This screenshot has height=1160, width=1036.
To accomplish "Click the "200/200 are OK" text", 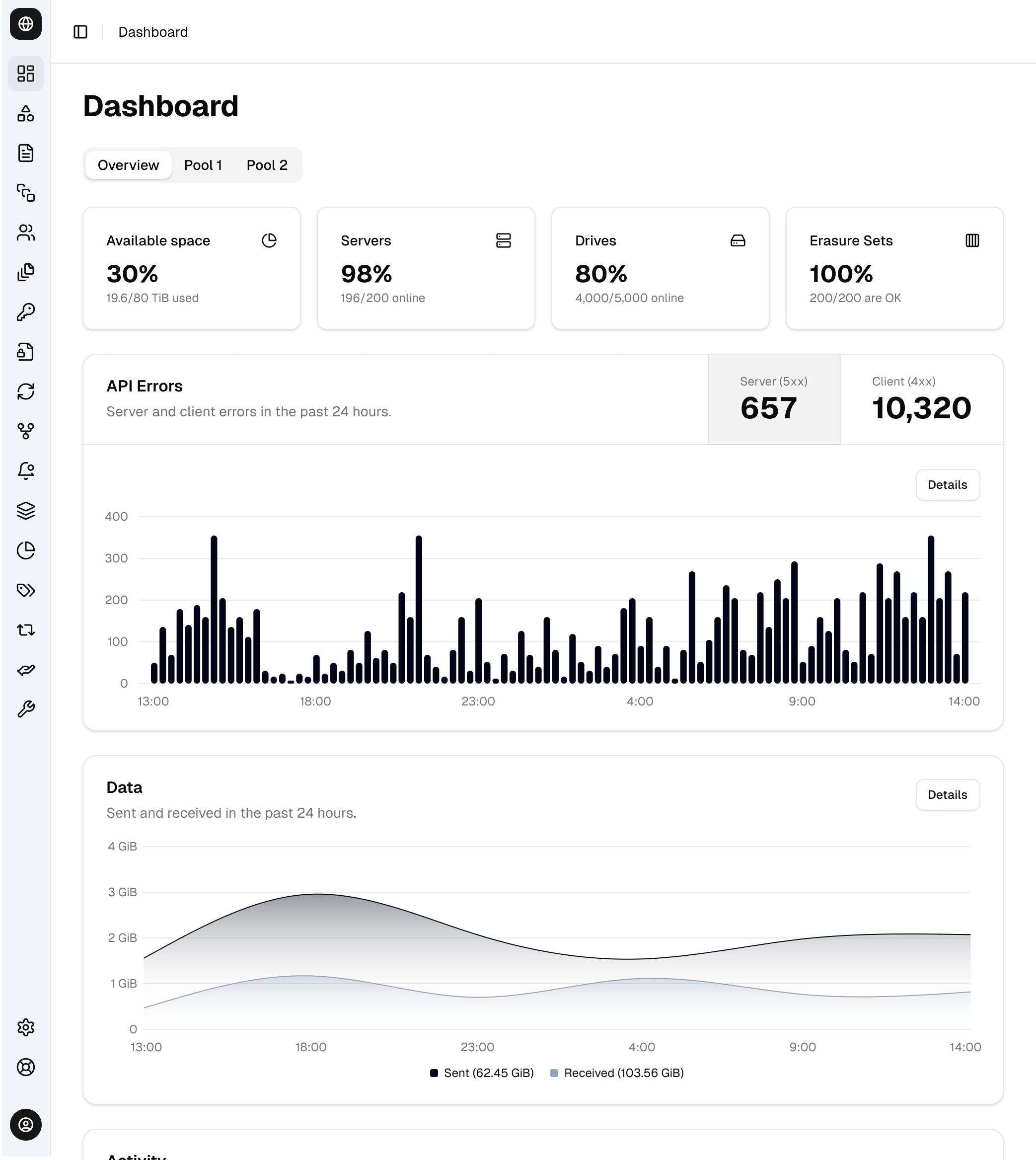I will pyautogui.click(x=855, y=299).
